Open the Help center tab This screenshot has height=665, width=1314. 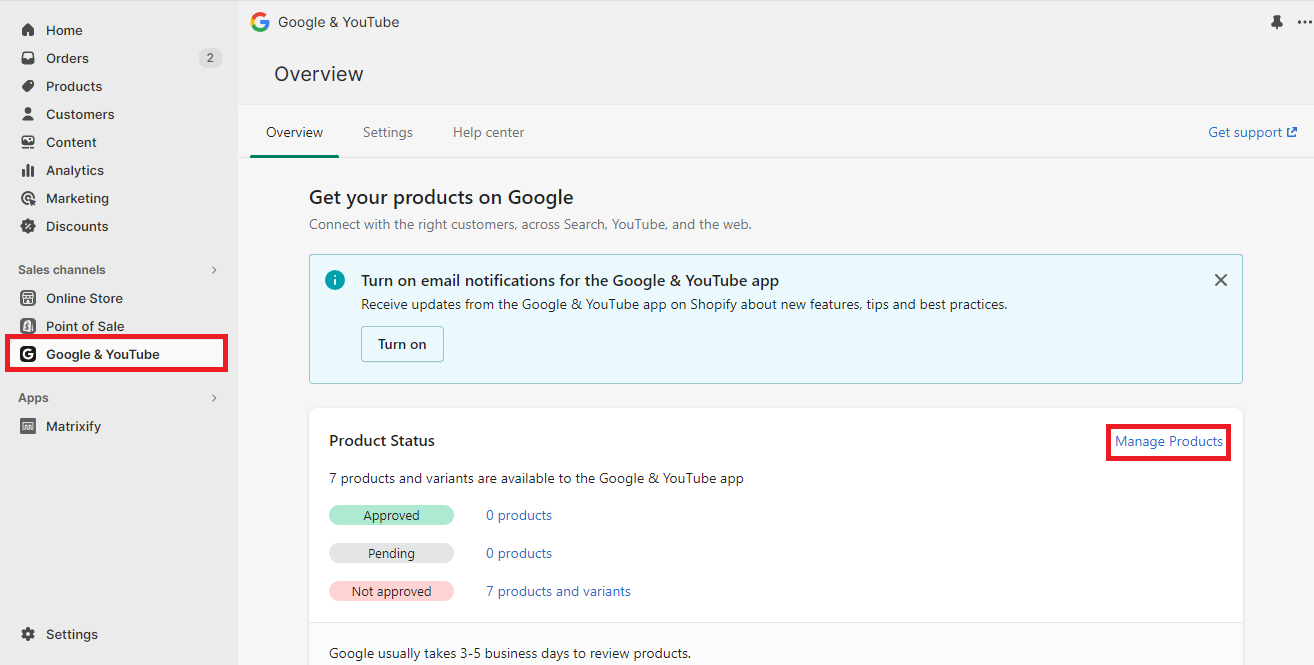coord(488,132)
